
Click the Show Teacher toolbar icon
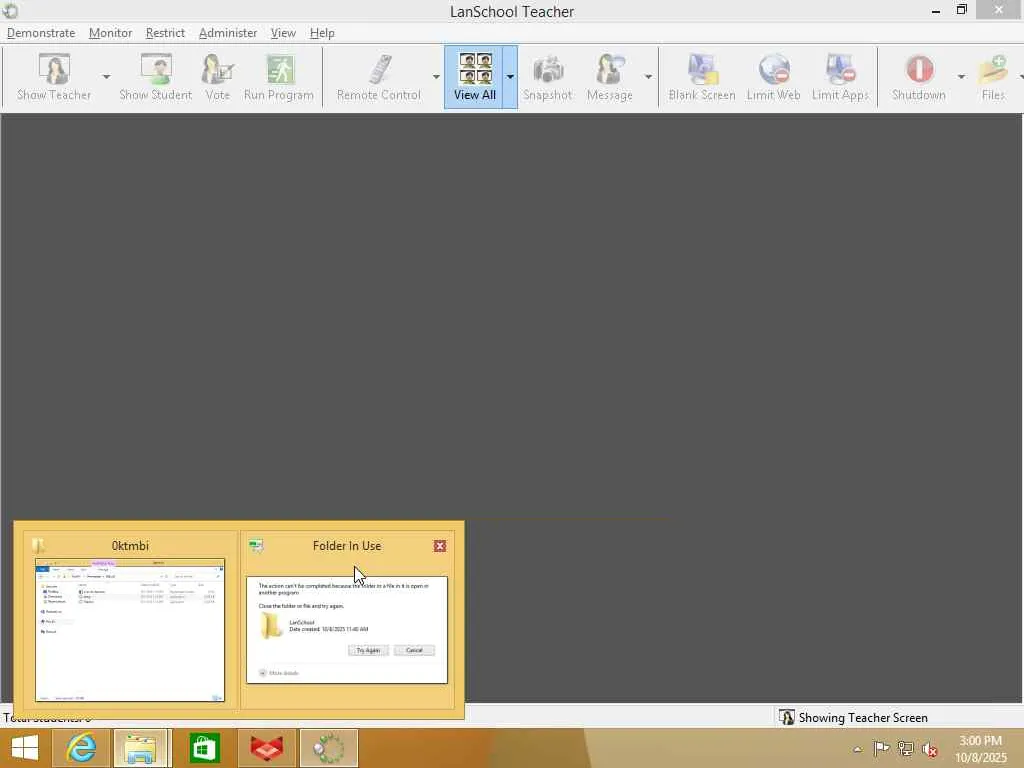click(54, 77)
